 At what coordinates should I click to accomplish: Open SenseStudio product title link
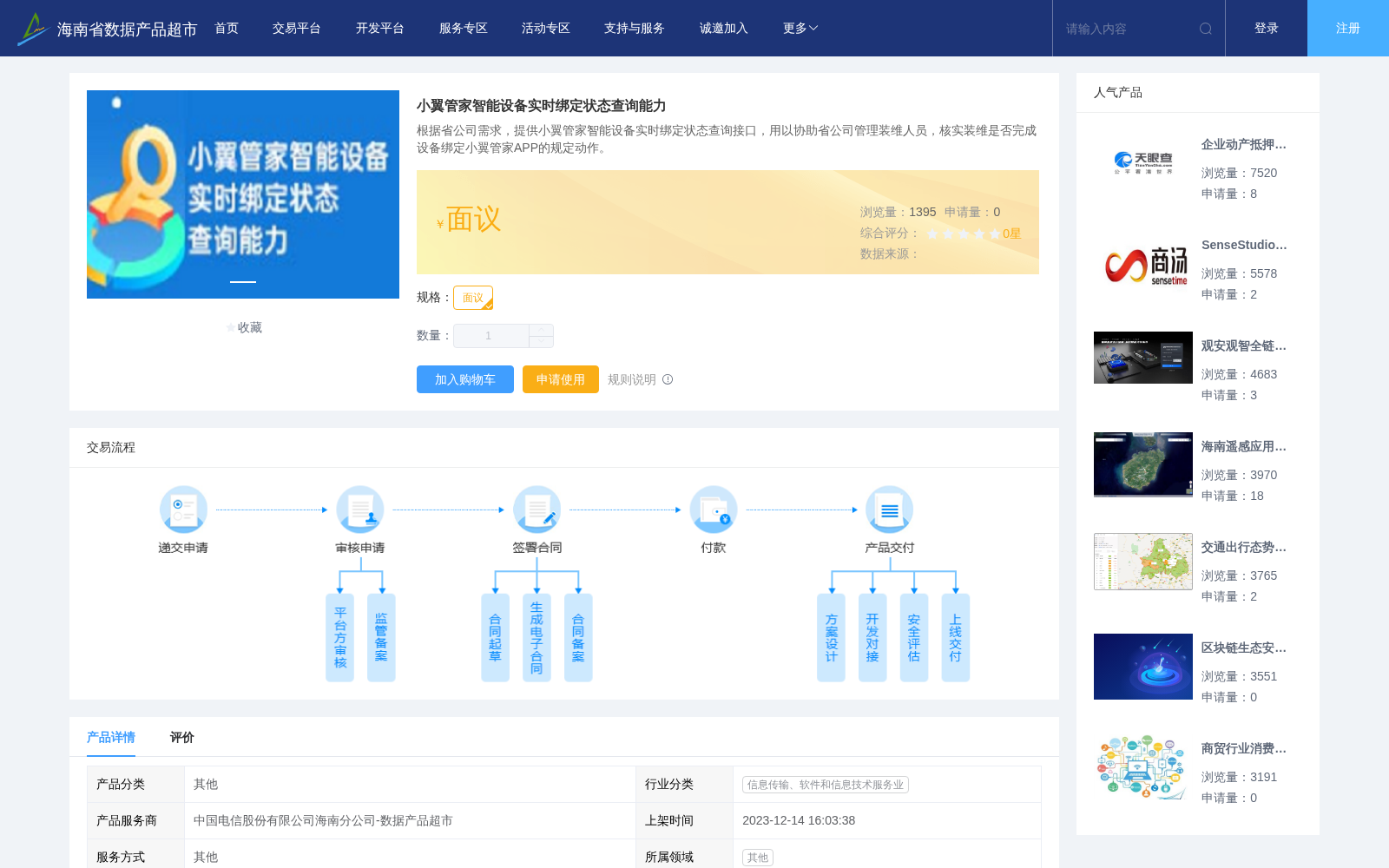1244,245
